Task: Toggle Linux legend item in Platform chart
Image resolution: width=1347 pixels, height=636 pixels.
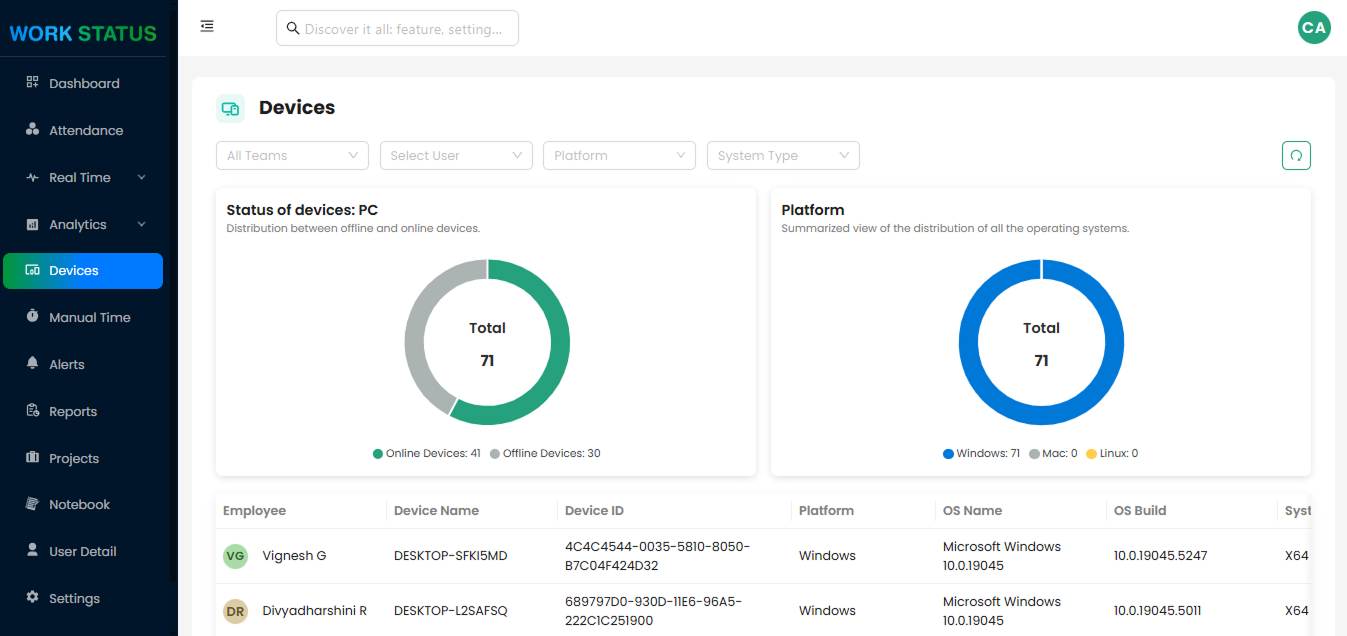Action: coord(1112,453)
